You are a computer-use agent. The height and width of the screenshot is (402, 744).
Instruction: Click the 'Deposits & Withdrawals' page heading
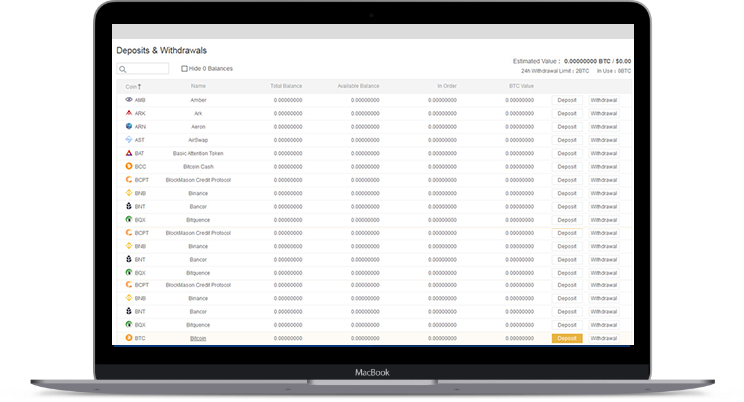161,50
